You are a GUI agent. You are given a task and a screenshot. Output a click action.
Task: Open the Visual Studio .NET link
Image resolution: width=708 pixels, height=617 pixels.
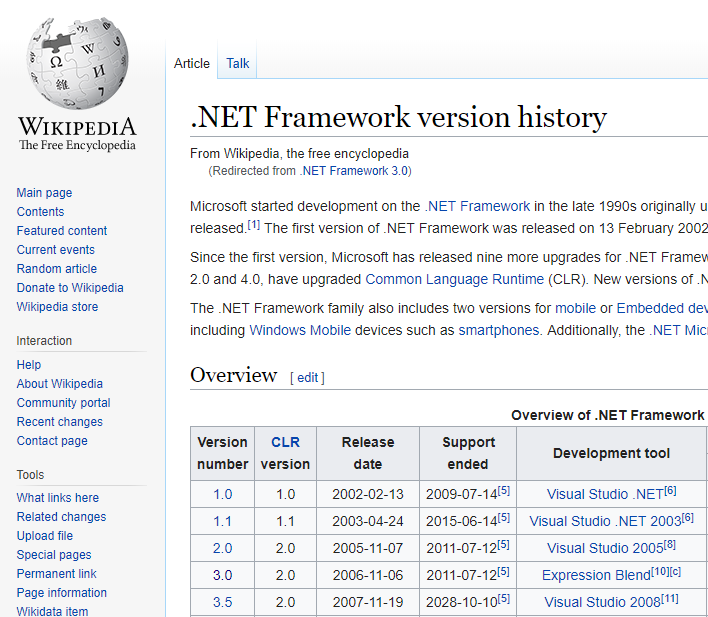tap(605, 494)
